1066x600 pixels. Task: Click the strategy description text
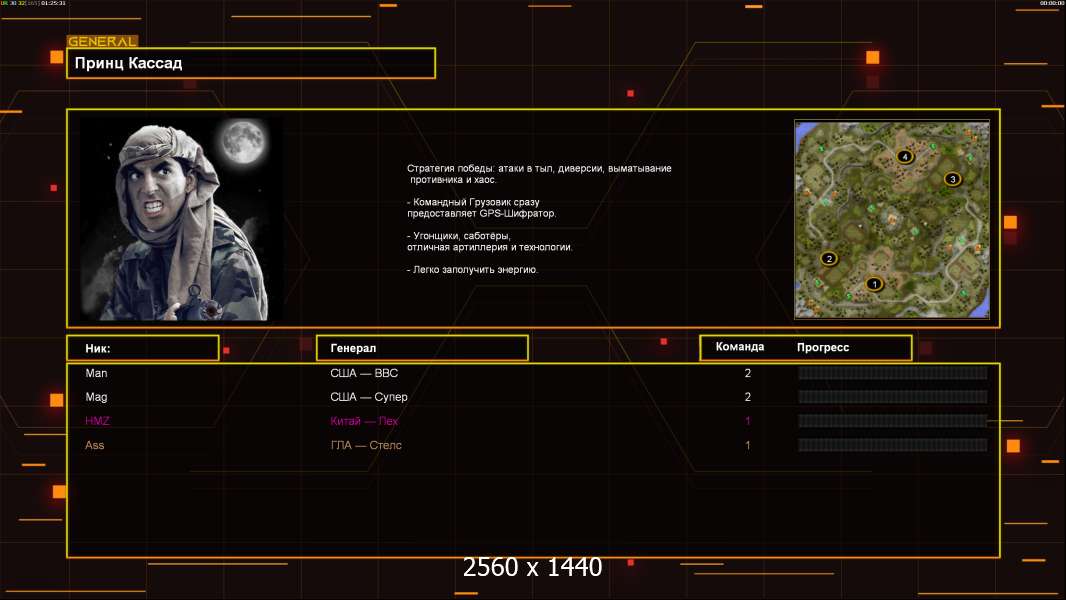pos(539,218)
